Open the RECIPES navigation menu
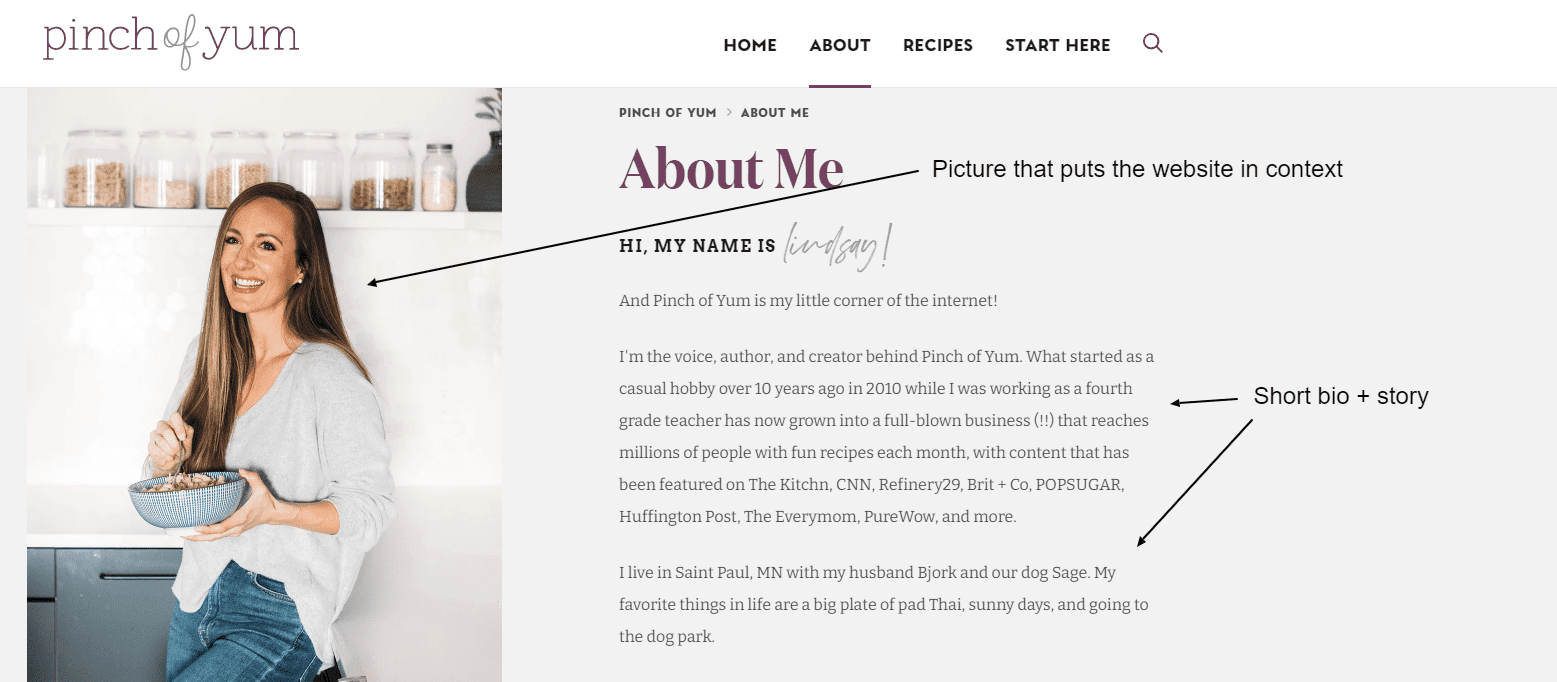The width and height of the screenshot is (1557, 682). tap(938, 45)
